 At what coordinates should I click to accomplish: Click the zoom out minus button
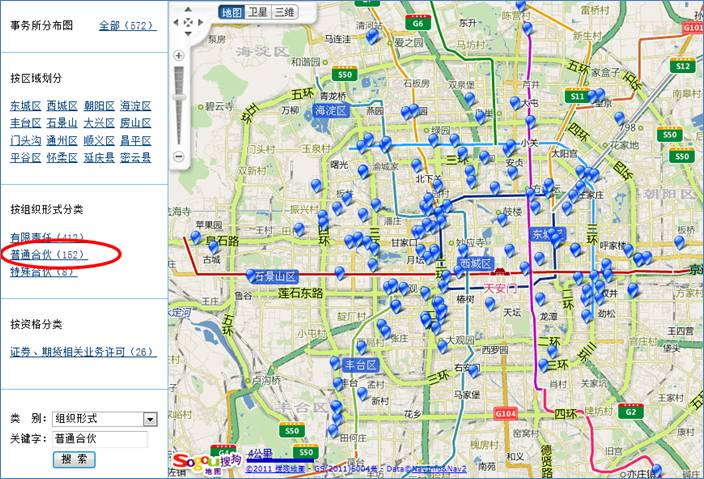[x=179, y=156]
